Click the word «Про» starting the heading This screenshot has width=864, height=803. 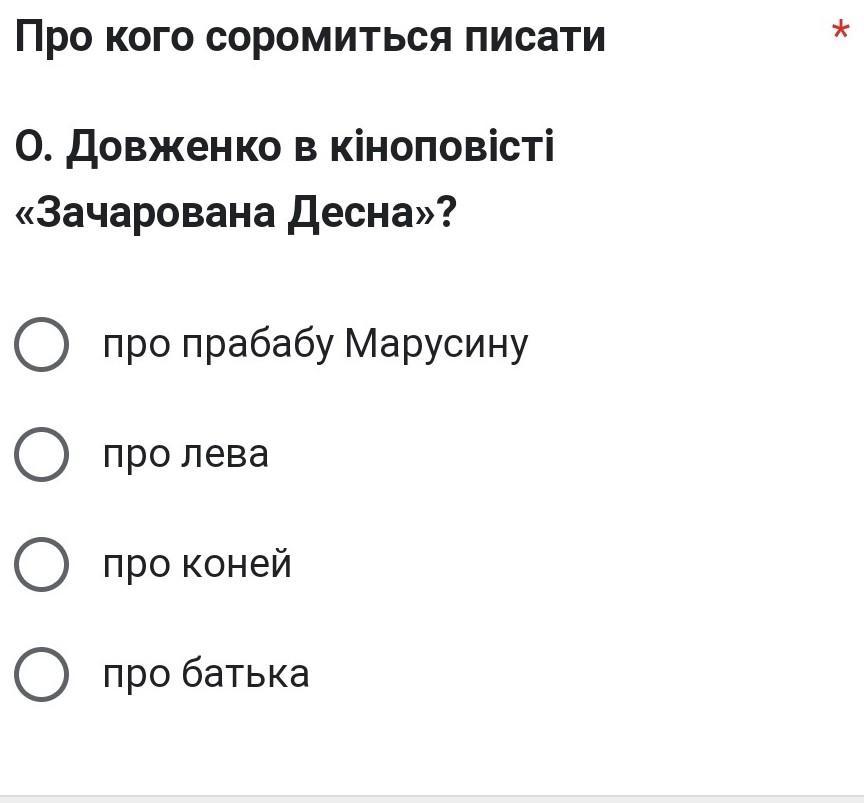tap(55, 38)
